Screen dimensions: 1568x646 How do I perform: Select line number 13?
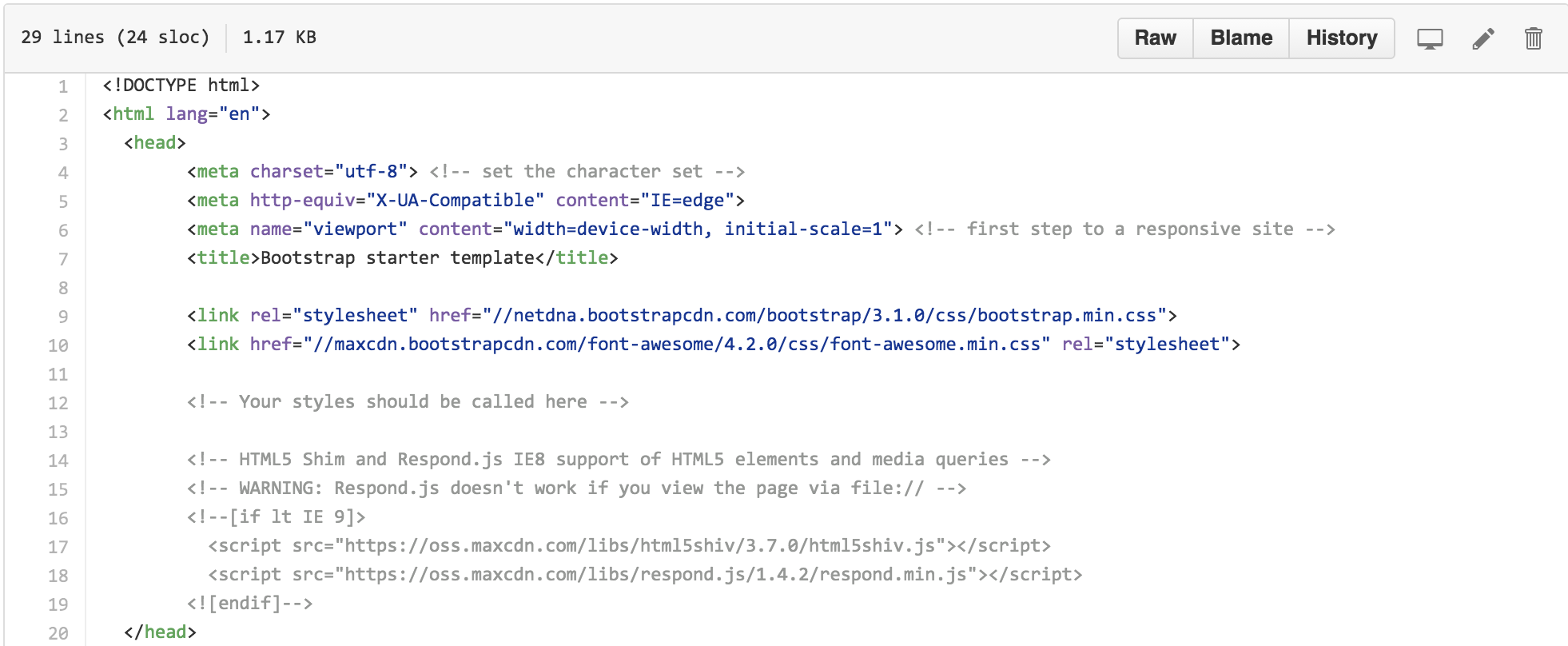[x=58, y=432]
